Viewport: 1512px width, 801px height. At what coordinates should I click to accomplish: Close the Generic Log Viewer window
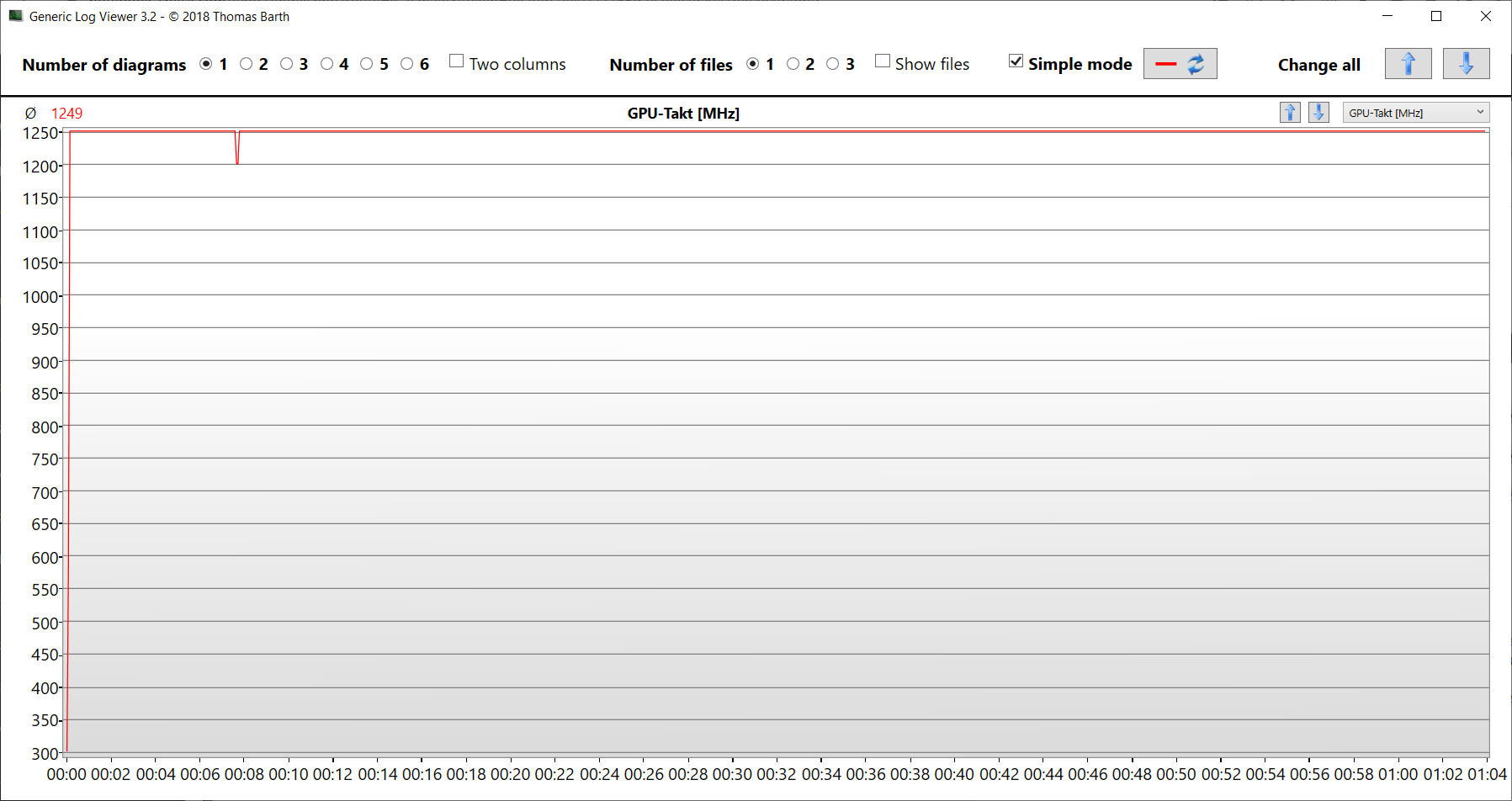(1486, 16)
